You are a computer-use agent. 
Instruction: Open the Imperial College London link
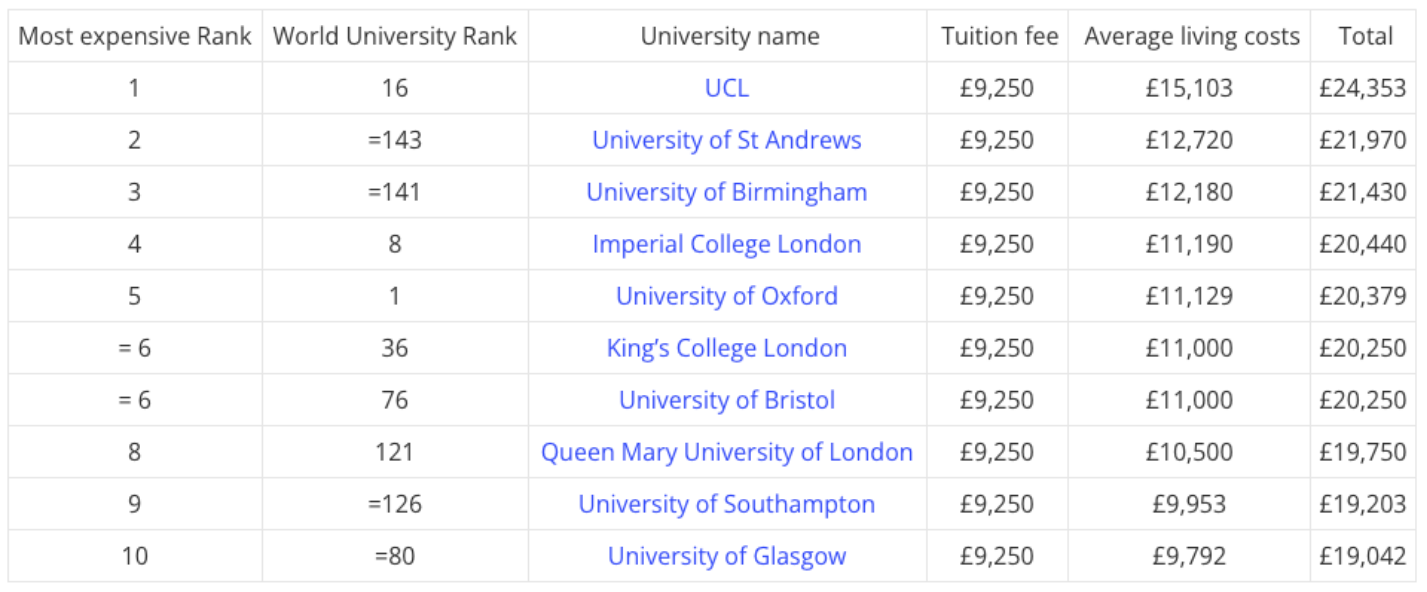click(727, 244)
